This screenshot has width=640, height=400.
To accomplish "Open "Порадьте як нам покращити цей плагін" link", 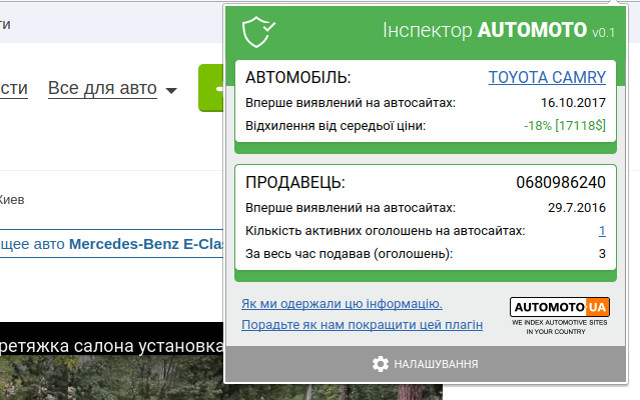I will tap(362, 325).
